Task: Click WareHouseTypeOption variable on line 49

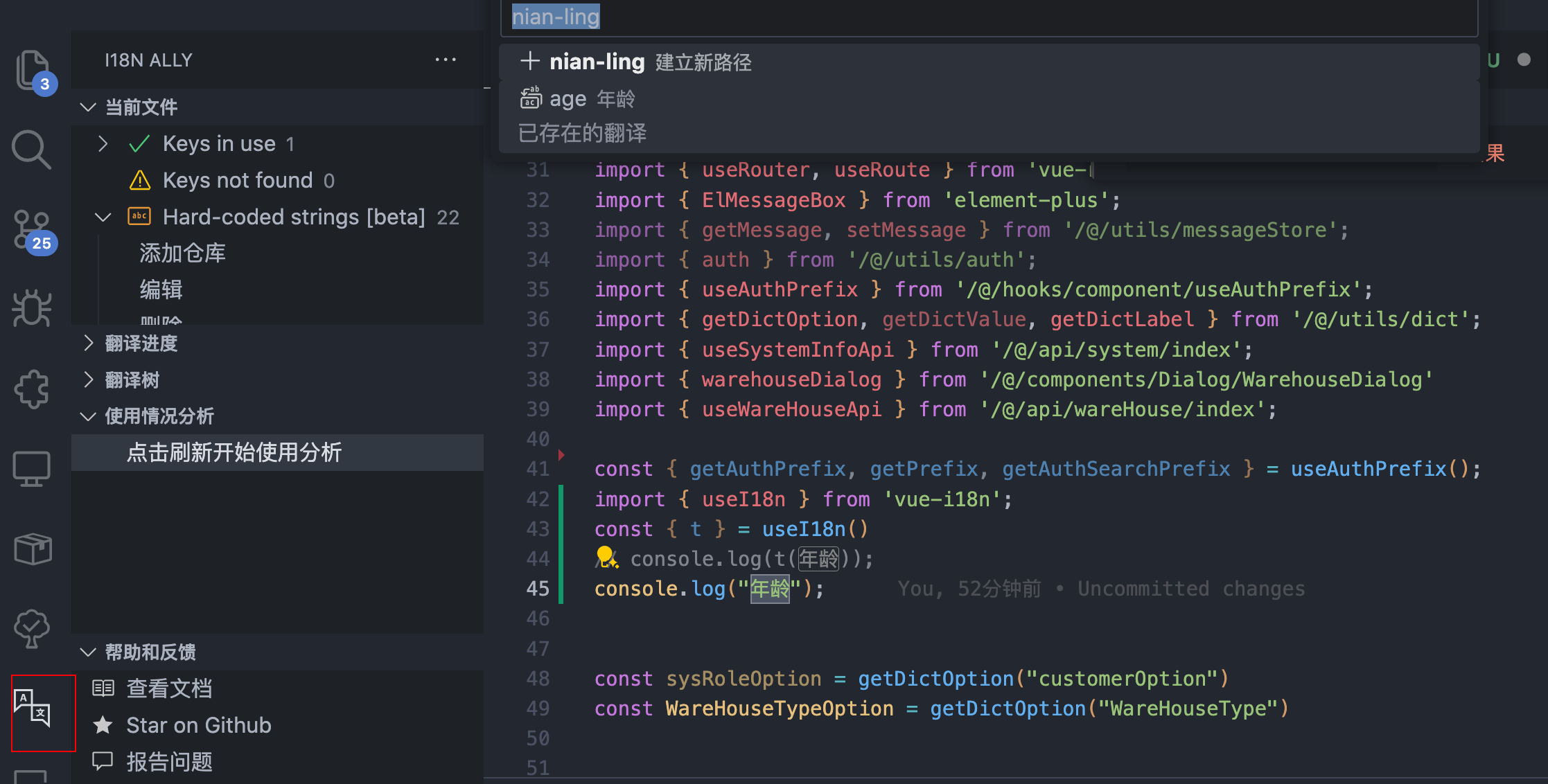Action: pos(780,708)
